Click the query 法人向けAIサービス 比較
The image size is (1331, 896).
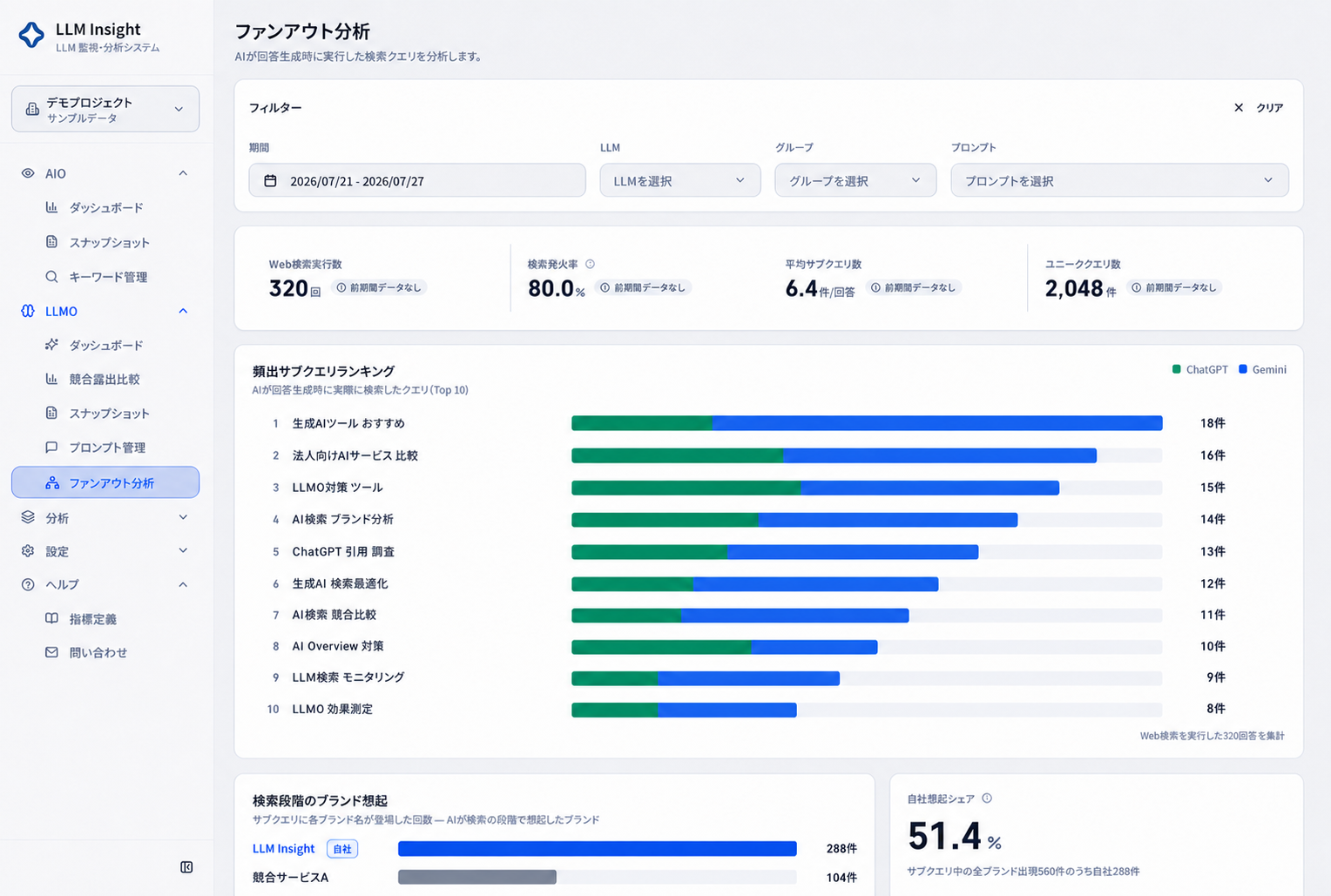point(355,455)
